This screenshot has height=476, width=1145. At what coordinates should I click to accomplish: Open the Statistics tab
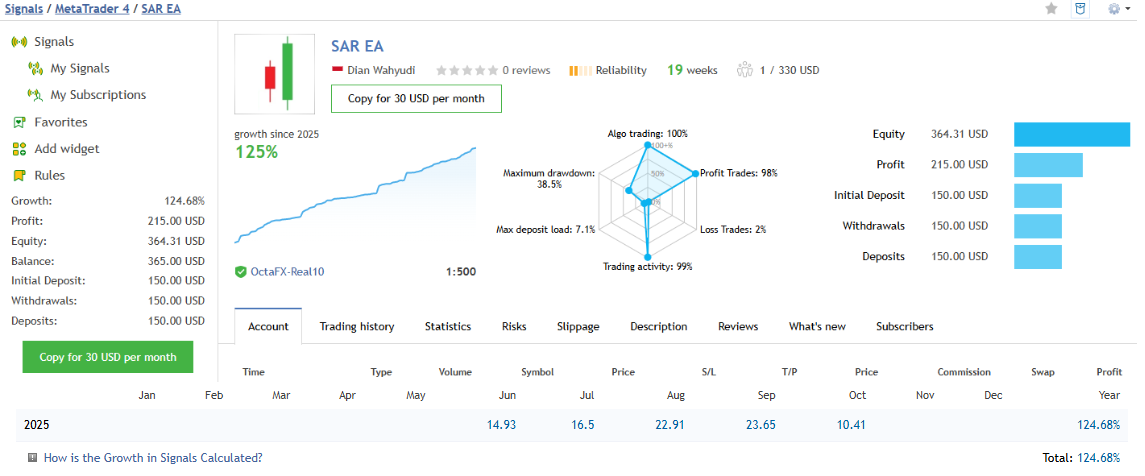[x=447, y=327]
